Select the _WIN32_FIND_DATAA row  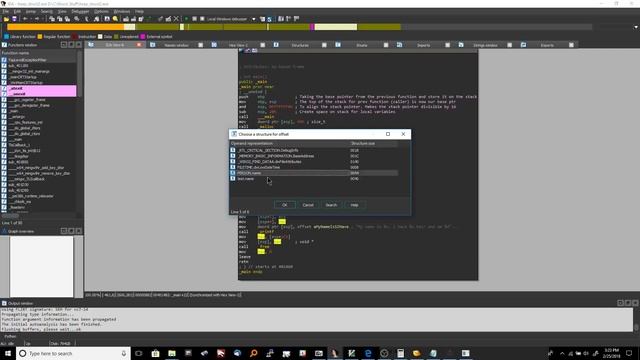[313, 162]
